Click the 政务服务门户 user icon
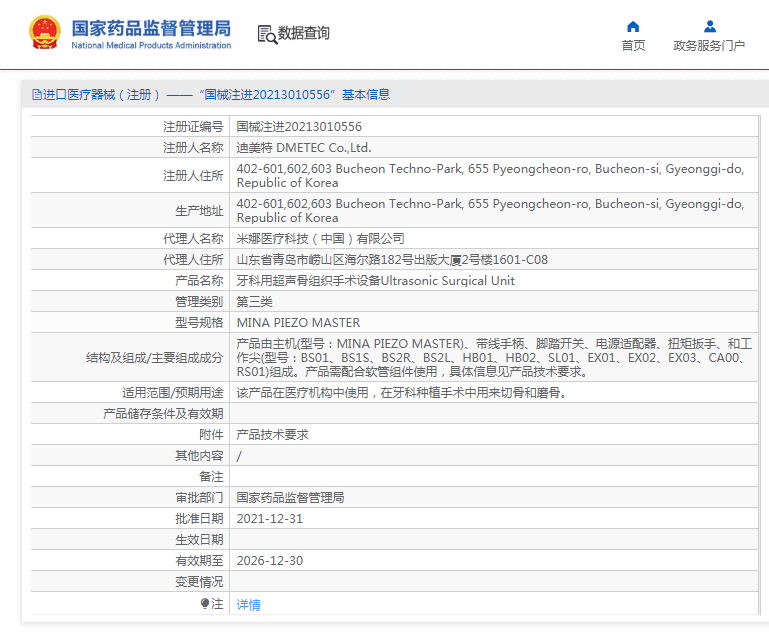The width and height of the screenshot is (769, 633). click(x=710, y=26)
